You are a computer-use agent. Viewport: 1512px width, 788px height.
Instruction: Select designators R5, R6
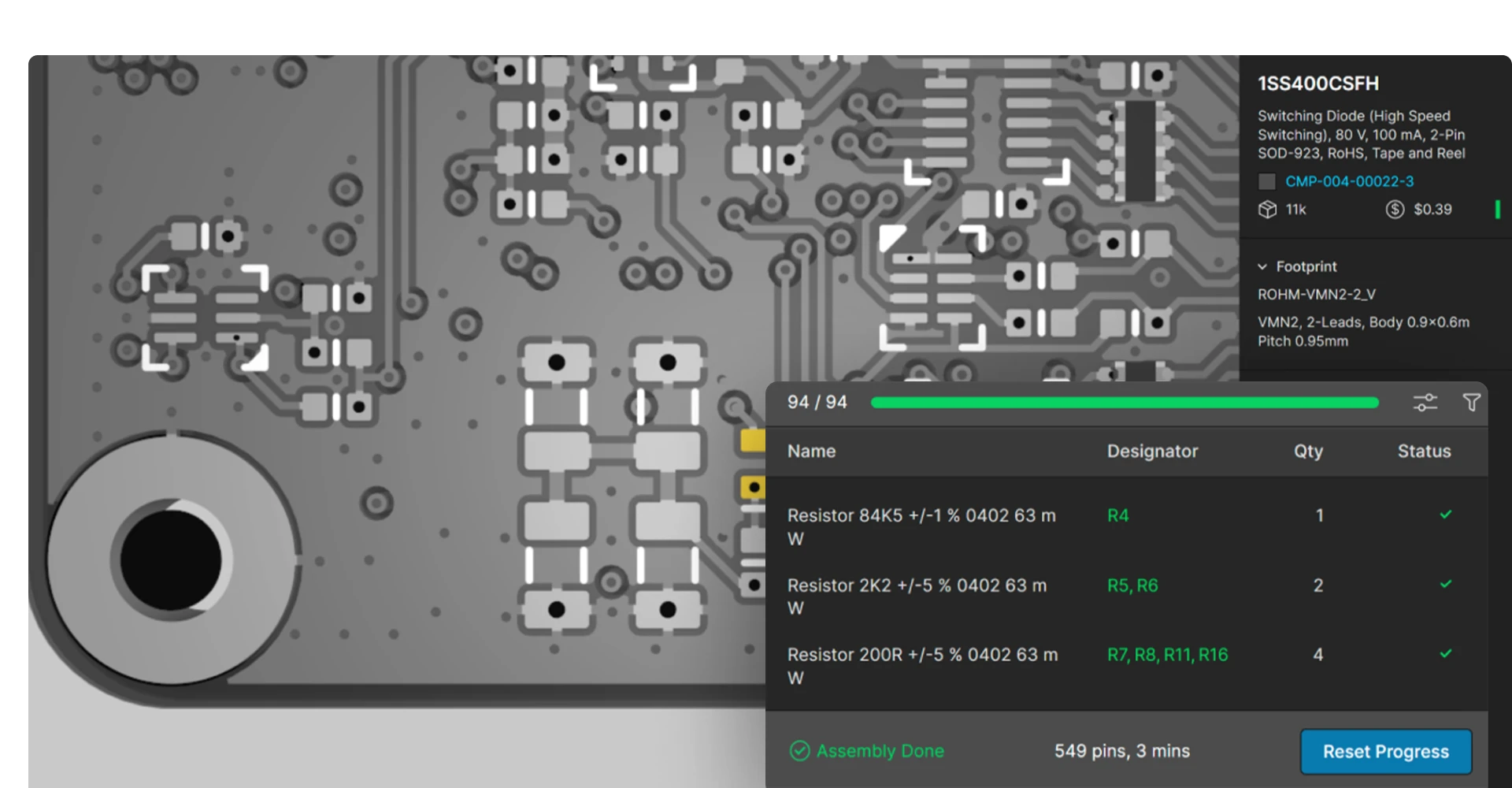(1132, 585)
